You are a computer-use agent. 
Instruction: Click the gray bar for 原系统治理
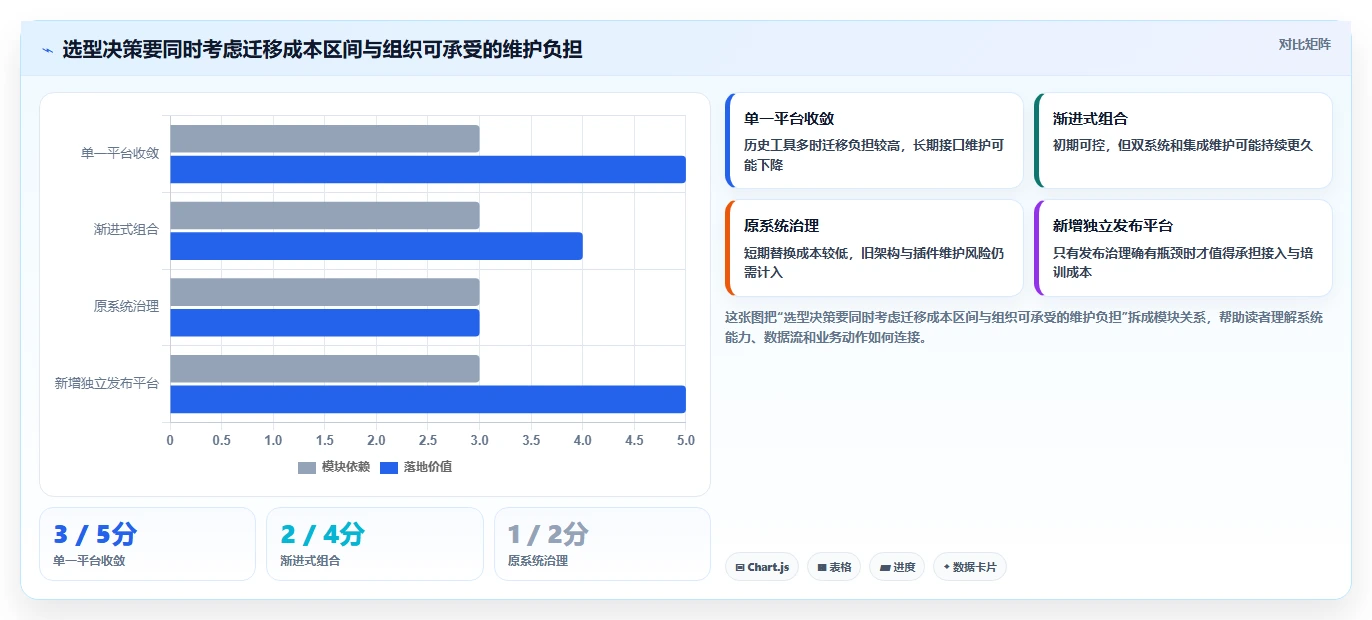tap(325, 292)
